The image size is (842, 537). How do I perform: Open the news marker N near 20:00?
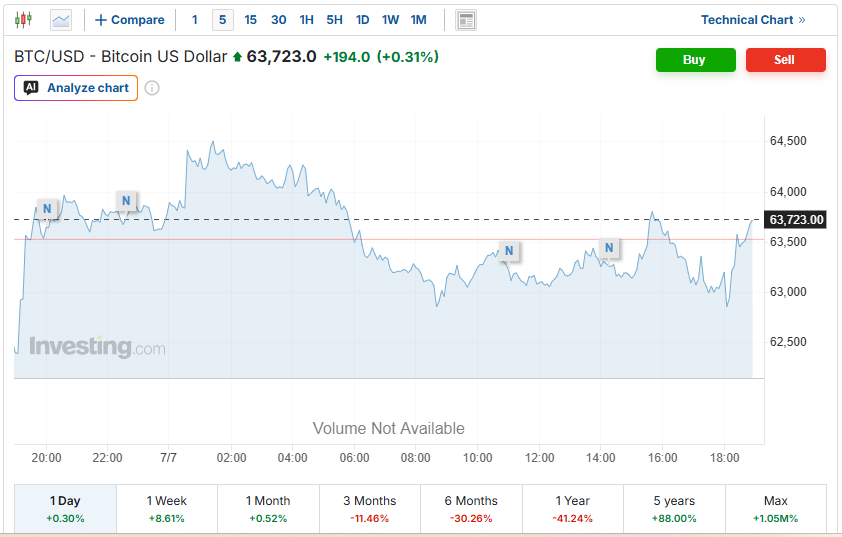pos(47,209)
